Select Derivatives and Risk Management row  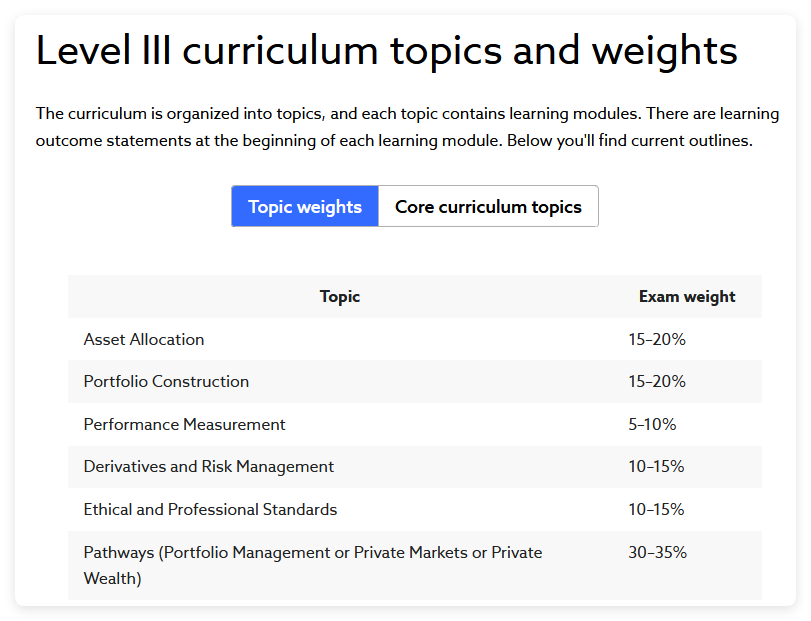(x=415, y=467)
